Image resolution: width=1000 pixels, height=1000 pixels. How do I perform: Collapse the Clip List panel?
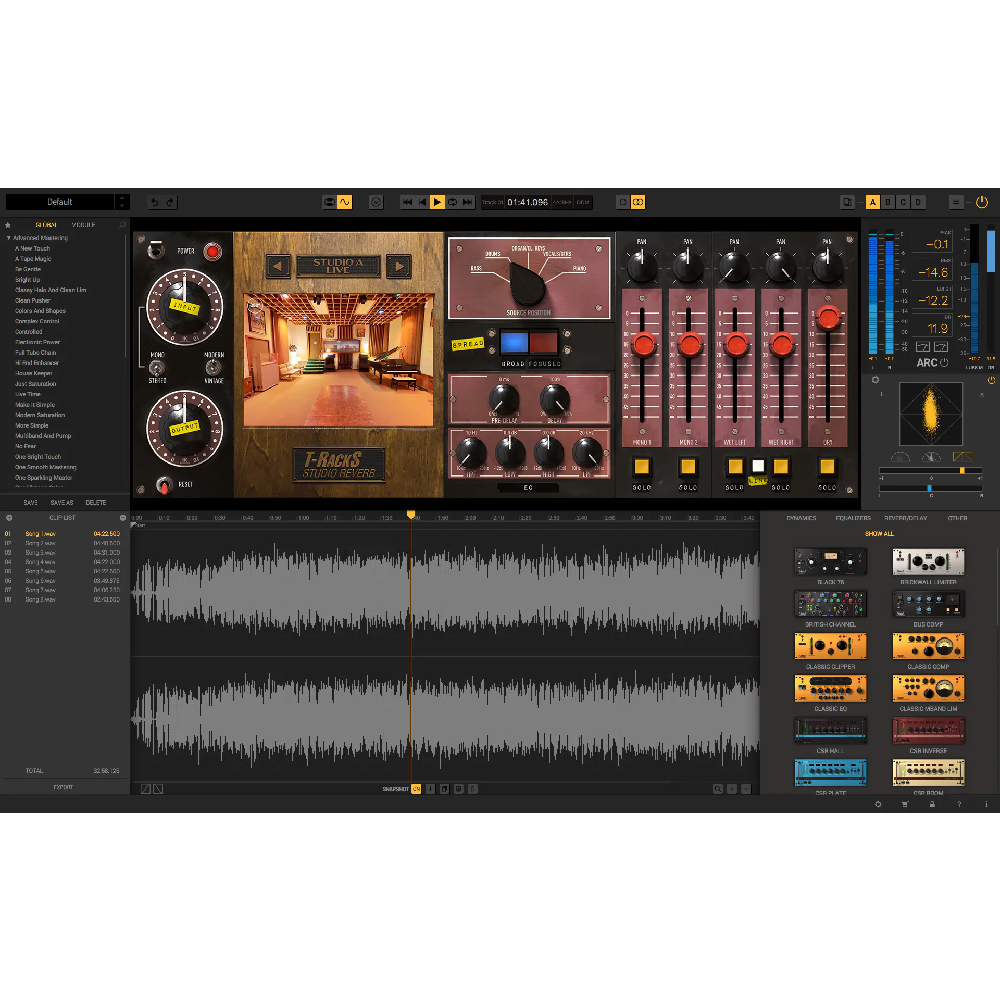point(122,517)
